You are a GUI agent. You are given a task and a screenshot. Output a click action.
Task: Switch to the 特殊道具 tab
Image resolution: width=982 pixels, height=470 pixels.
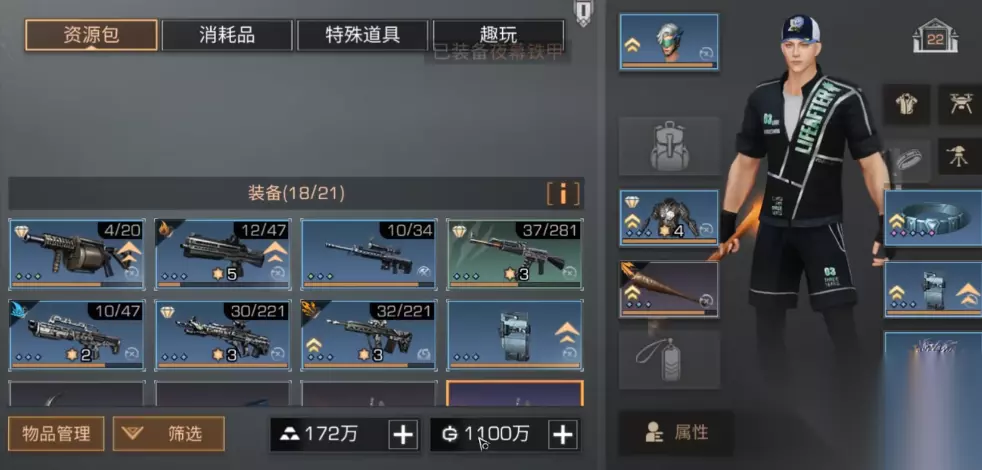click(x=363, y=35)
